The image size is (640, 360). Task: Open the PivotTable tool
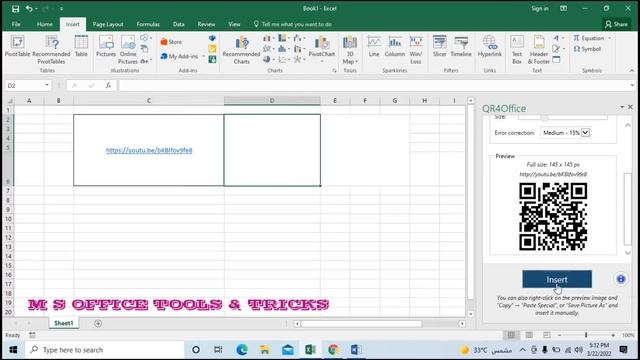[17, 46]
